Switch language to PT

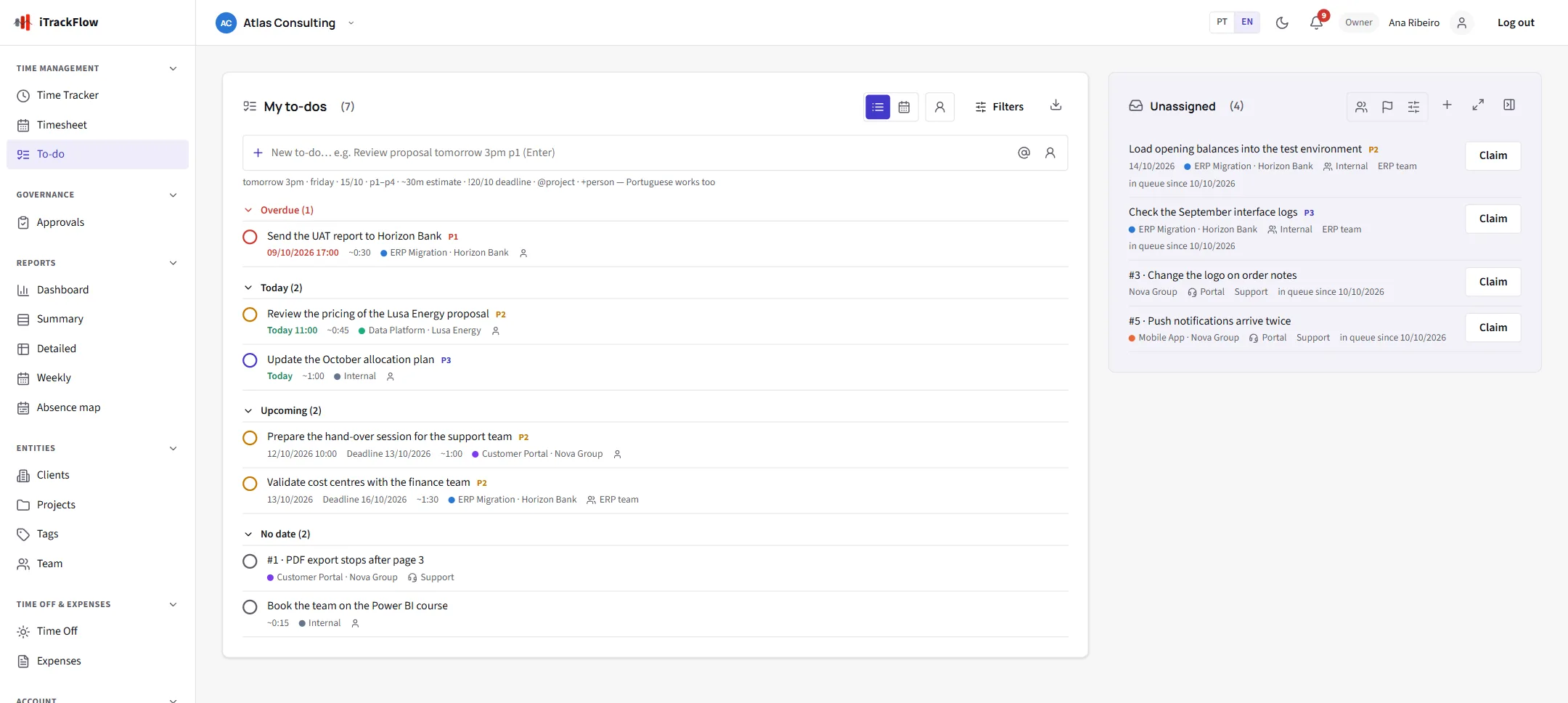[1222, 22]
